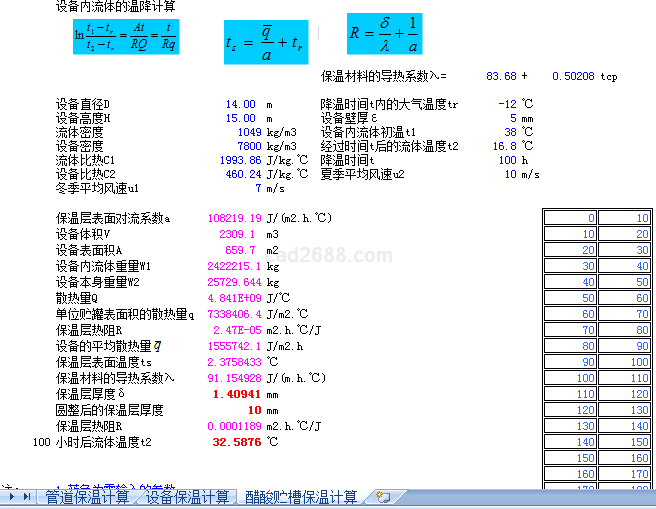Select the red result value 32.5876
The image size is (656, 509).
pyautogui.click(x=236, y=441)
